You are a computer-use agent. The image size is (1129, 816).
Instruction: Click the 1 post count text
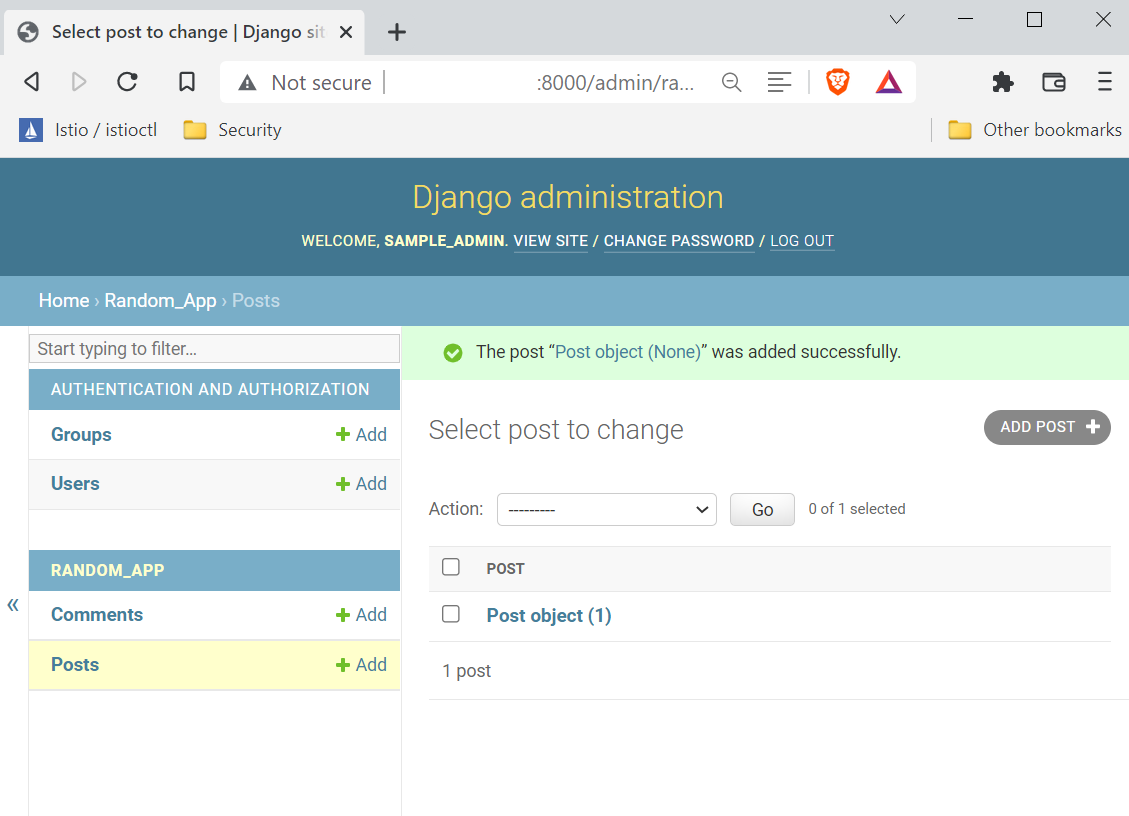(x=467, y=671)
